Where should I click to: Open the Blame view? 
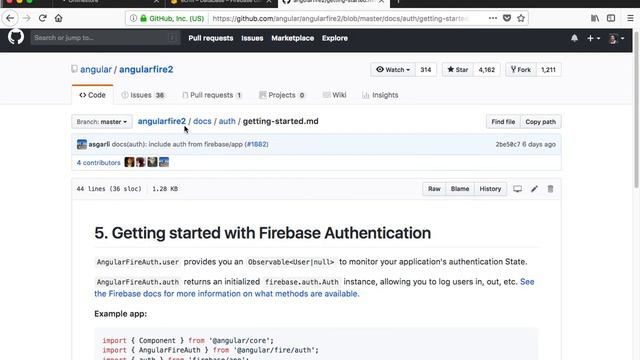tap(460, 189)
